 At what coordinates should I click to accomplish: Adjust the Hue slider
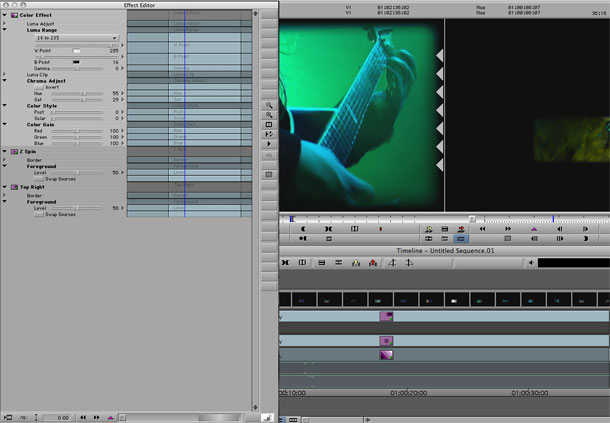tap(83, 93)
